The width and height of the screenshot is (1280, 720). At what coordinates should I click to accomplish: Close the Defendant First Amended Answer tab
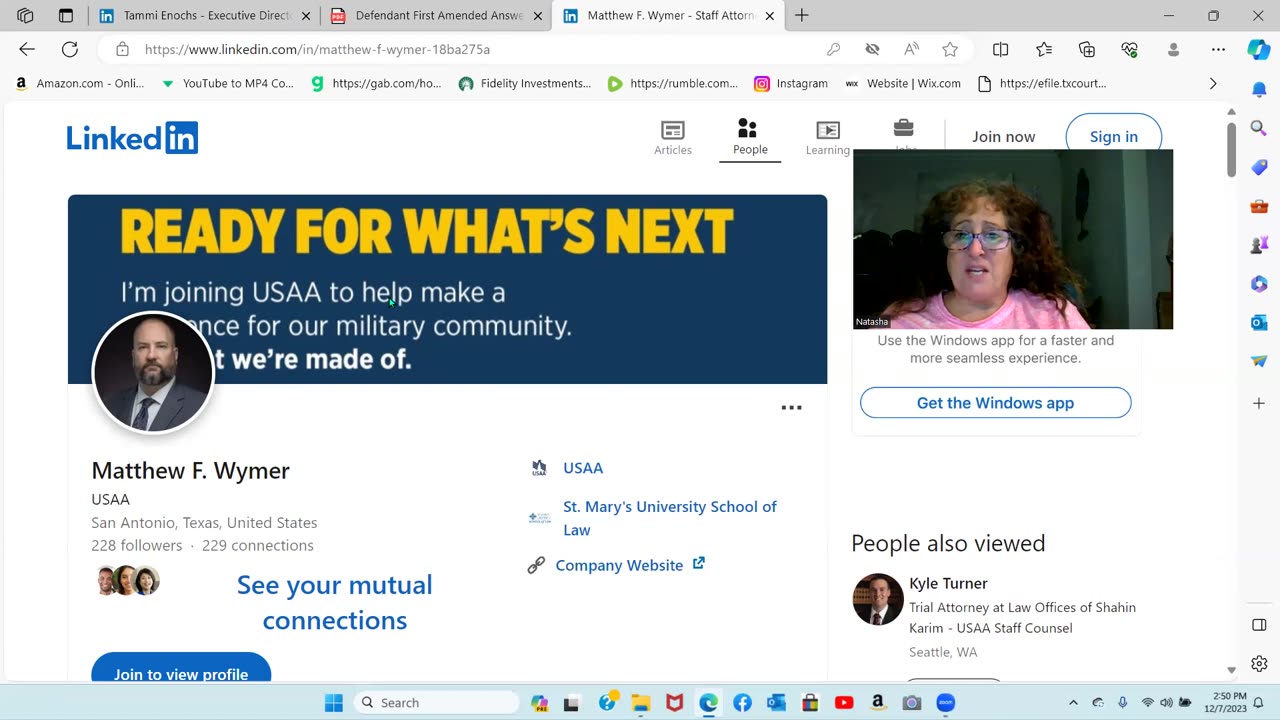coord(538,16)
